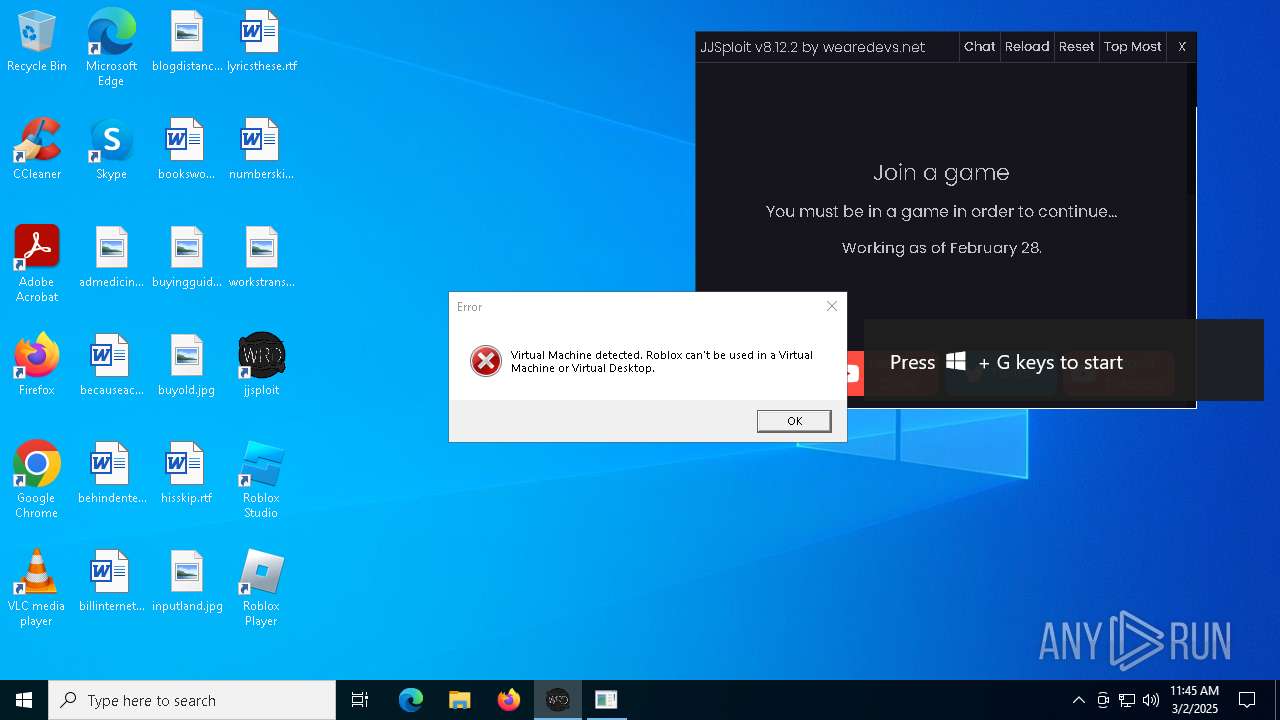Open the Roblox Studio shortcut
Image resolution: width=1280 pixels, height=720 pixels.
click(x=261, y=480)
